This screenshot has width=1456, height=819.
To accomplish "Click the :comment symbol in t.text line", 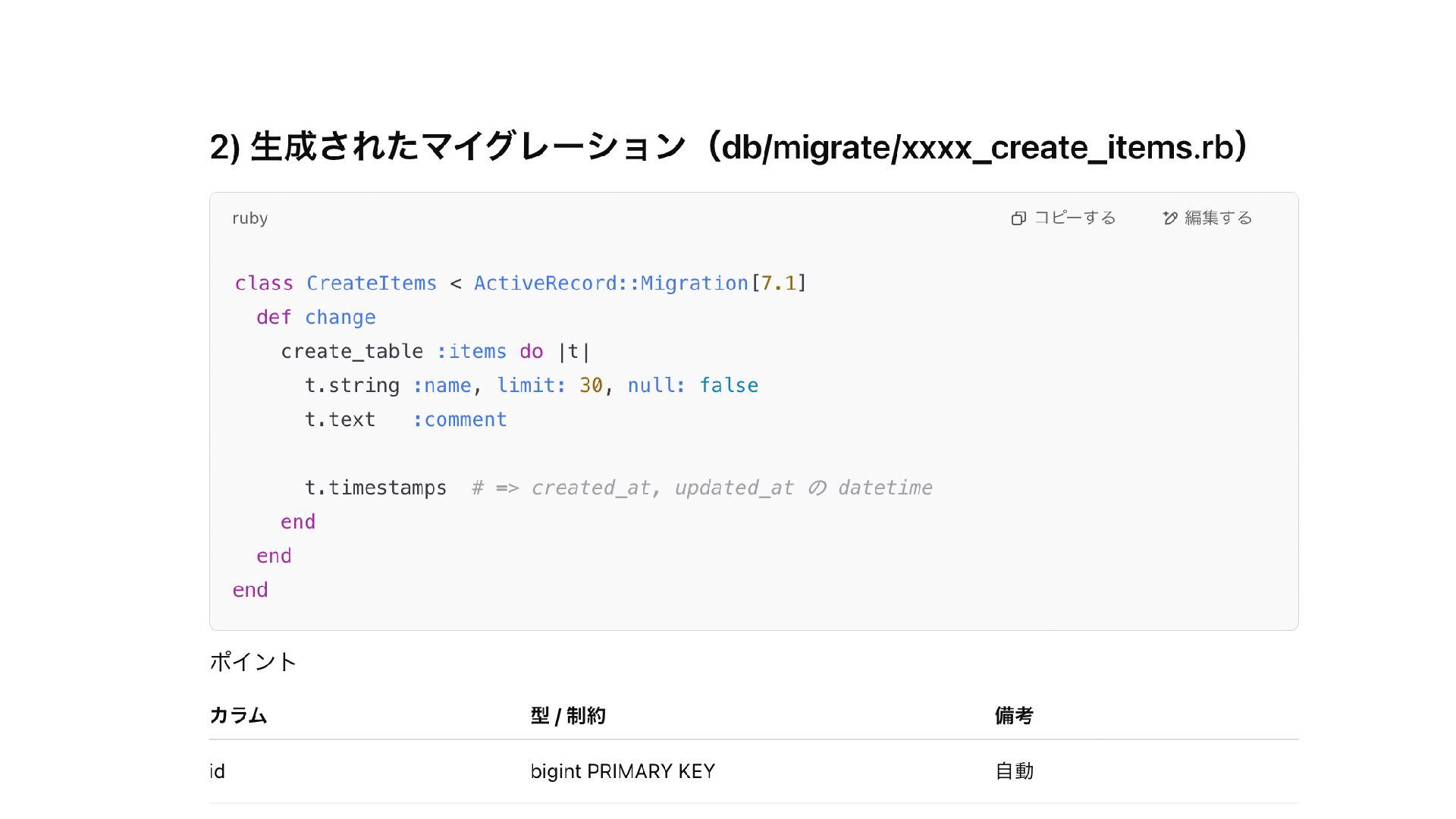I will tap(460, 420).
